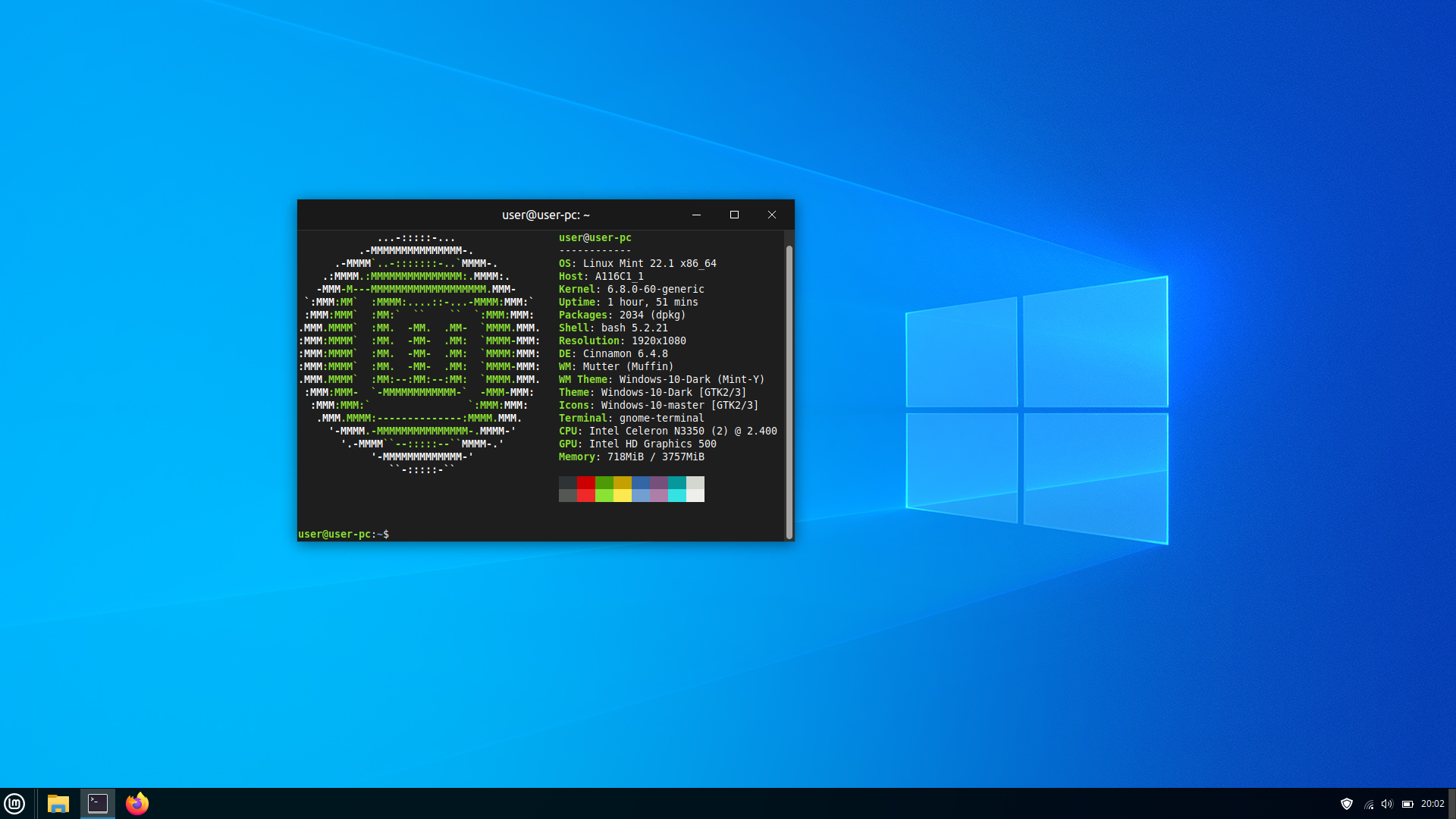Click the Linux Mint ASCII art logo
Viewport: 1456px width, 819px height.
click(419, 354)
